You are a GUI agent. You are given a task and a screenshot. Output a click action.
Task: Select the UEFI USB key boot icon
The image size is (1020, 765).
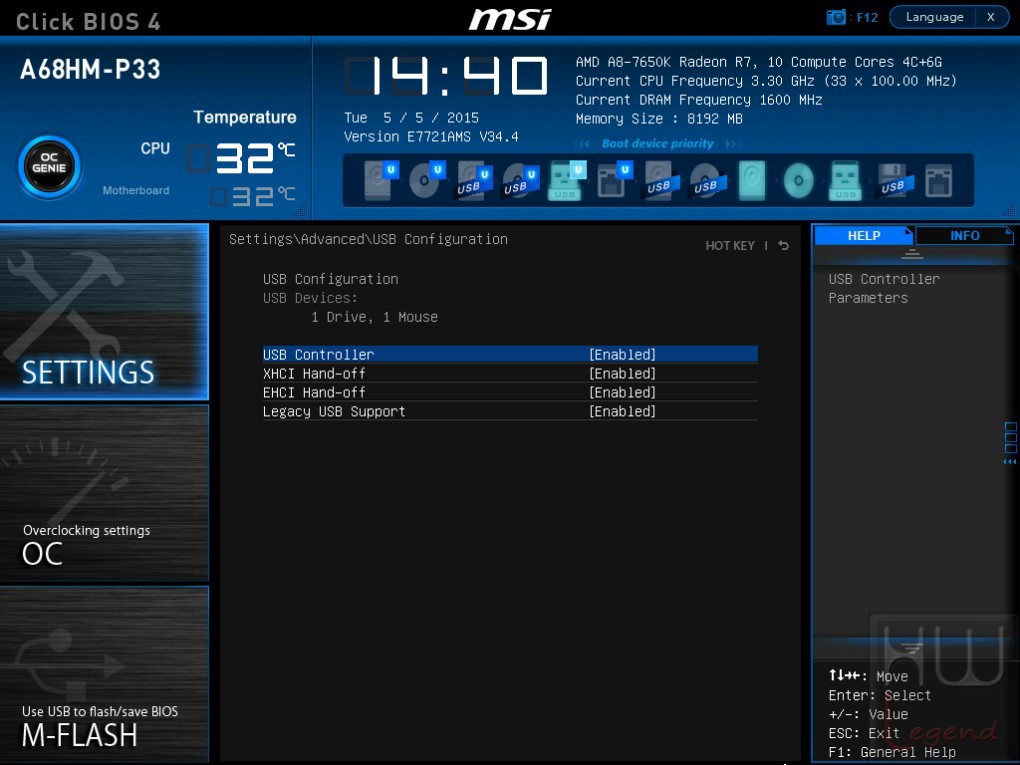[x=567, y=180]
